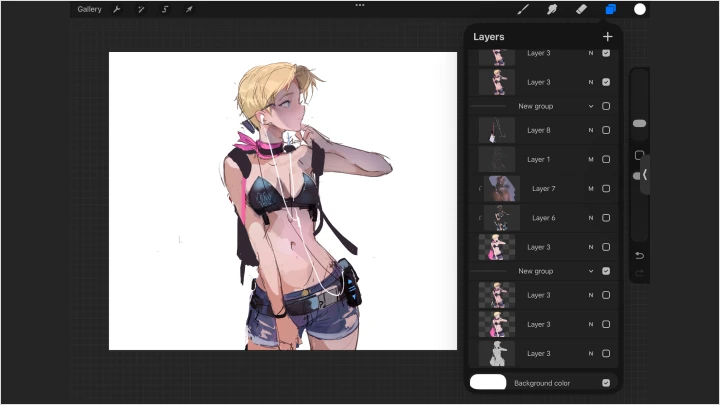Click the 'Layer 7' name
The height and width of the screenshot is (405, 720).
(x=544, y=188)
